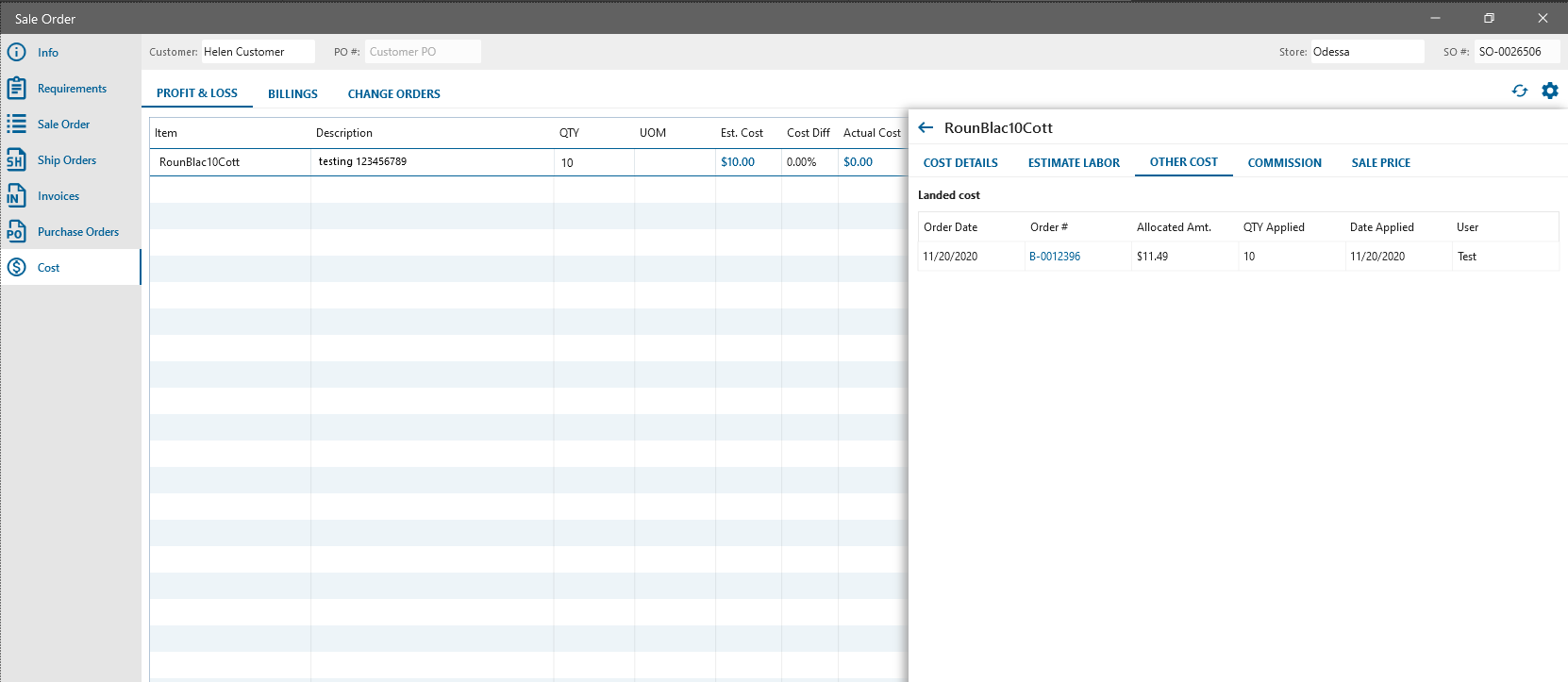1568x682 pixels.
Task: Click the Info sidebar icon
Action: click(x=16, y=52)
